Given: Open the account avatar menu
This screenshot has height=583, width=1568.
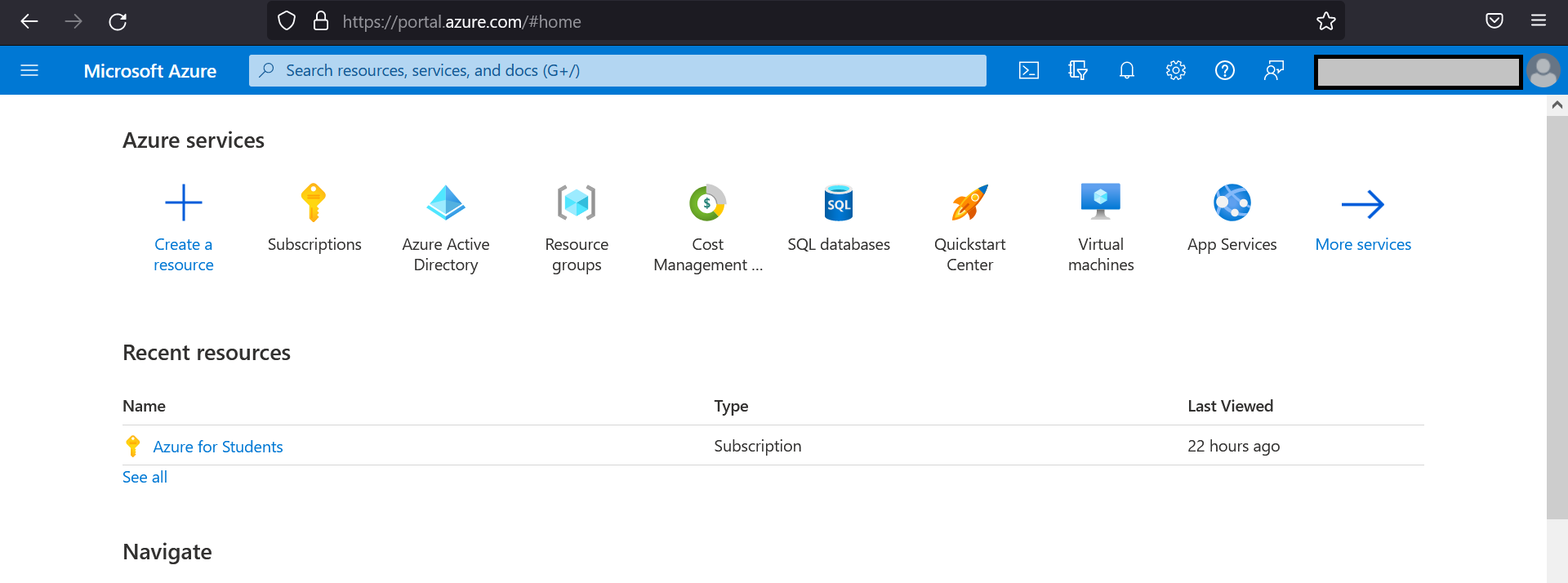Looking at the screenshot, I should (1543, 70).
